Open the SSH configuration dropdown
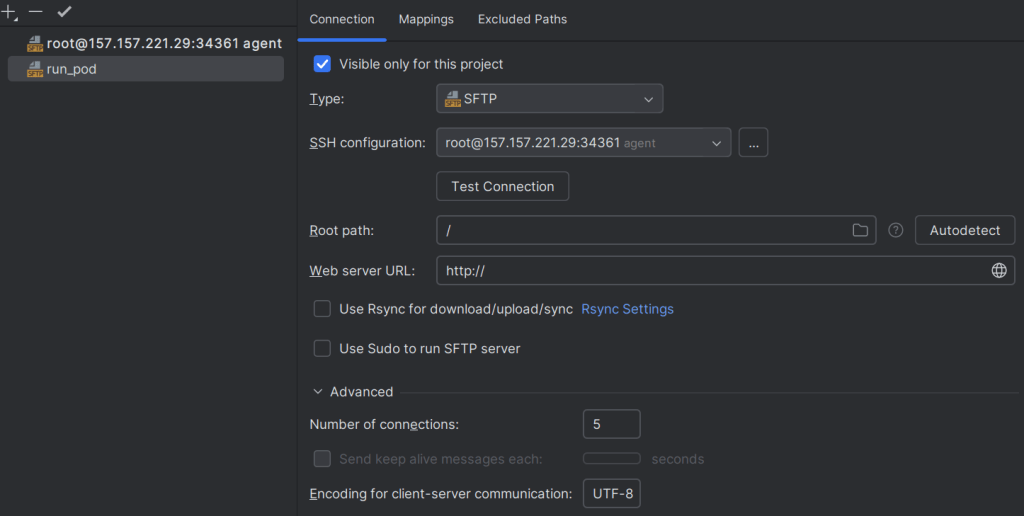This screenshot has width=1024, height=516. click(583, 143)
